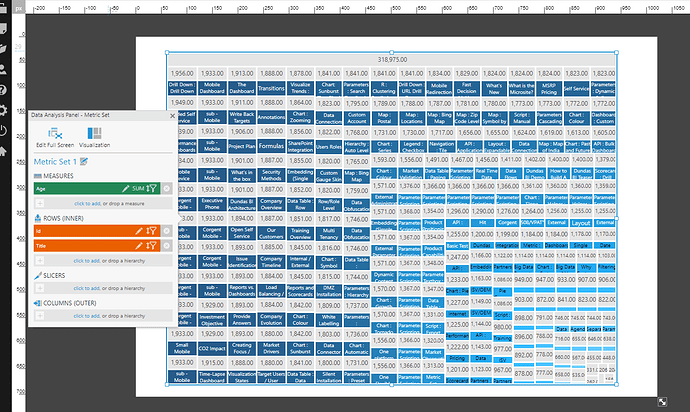Select the Open Self Service treemap cell

point(242,233)
